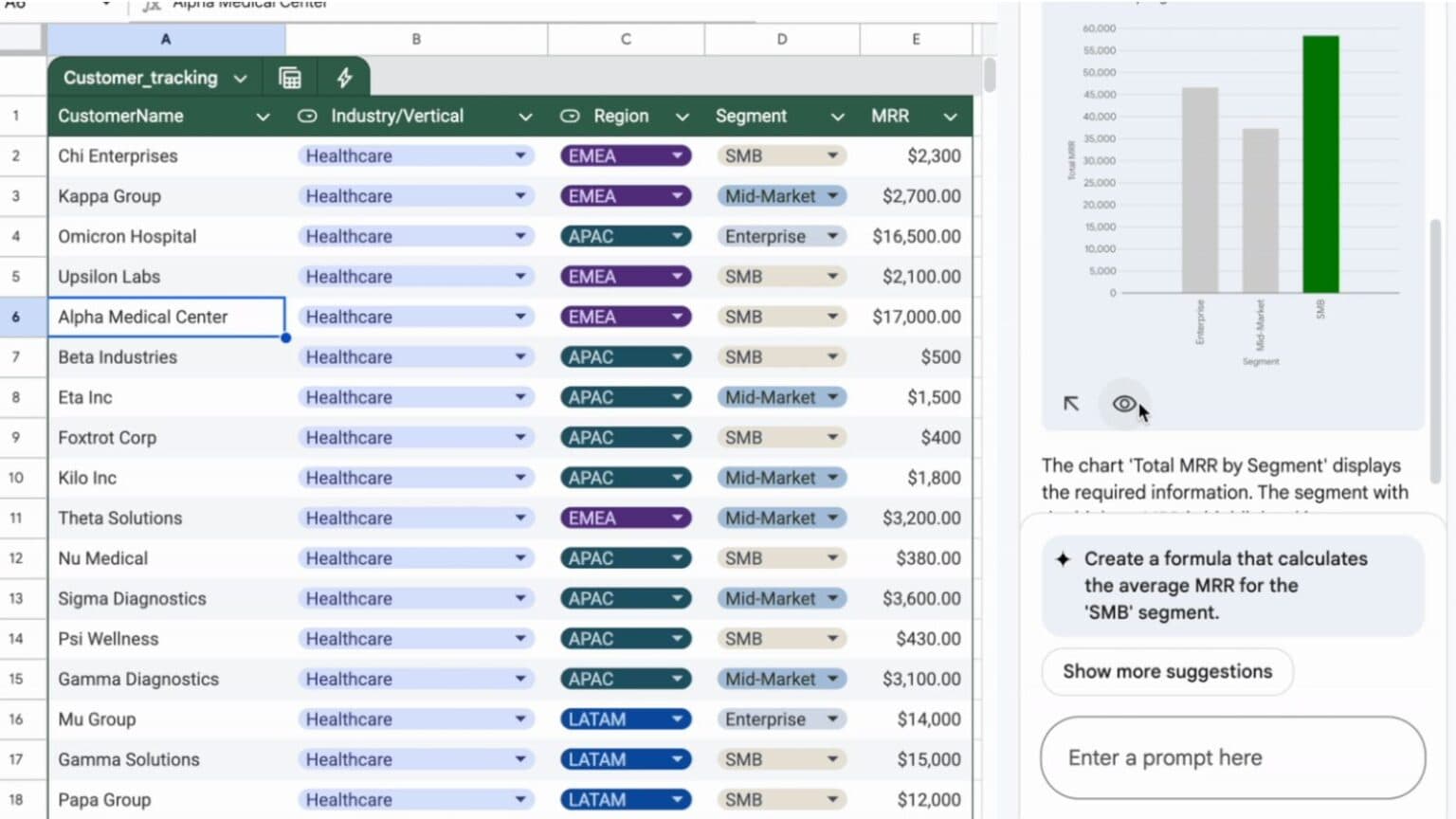The width and height of the screenshot is (1456, 819).
Task: Click the Show more suggestions button
Action: click(x=1167, y=671)
